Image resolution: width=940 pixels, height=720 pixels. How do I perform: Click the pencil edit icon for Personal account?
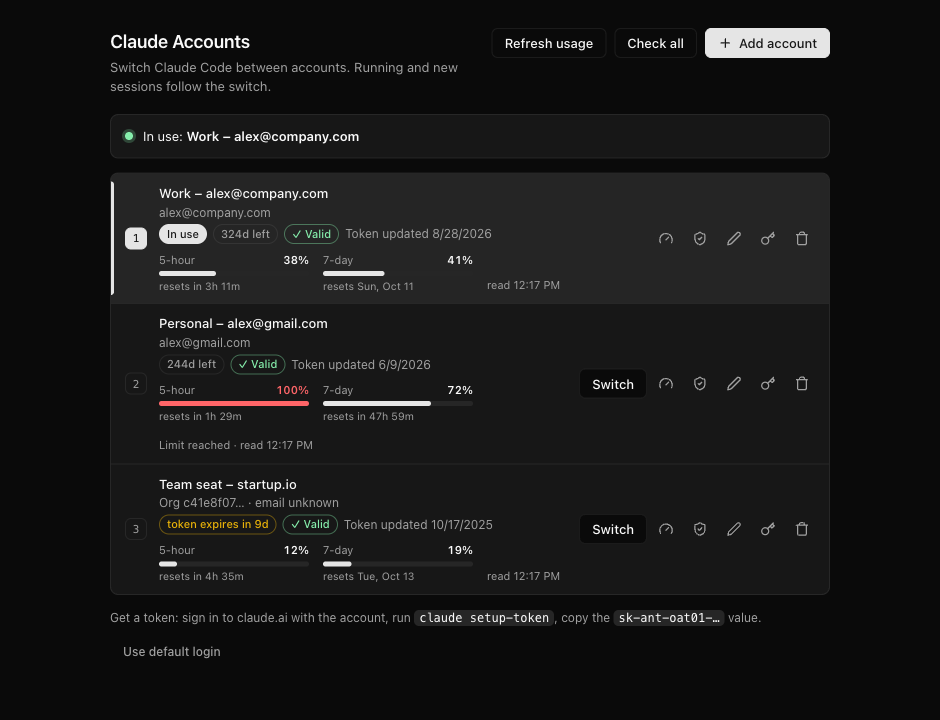tap(734, 384)
